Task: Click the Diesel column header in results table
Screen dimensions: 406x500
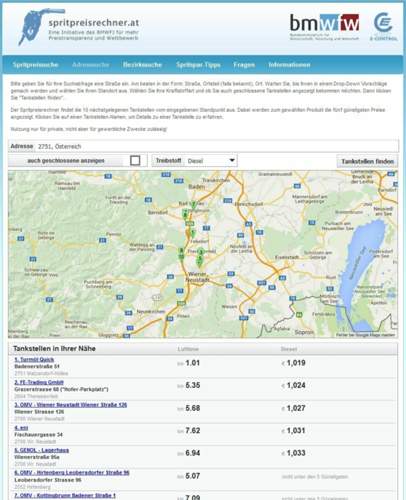Action: click(289, 349)
